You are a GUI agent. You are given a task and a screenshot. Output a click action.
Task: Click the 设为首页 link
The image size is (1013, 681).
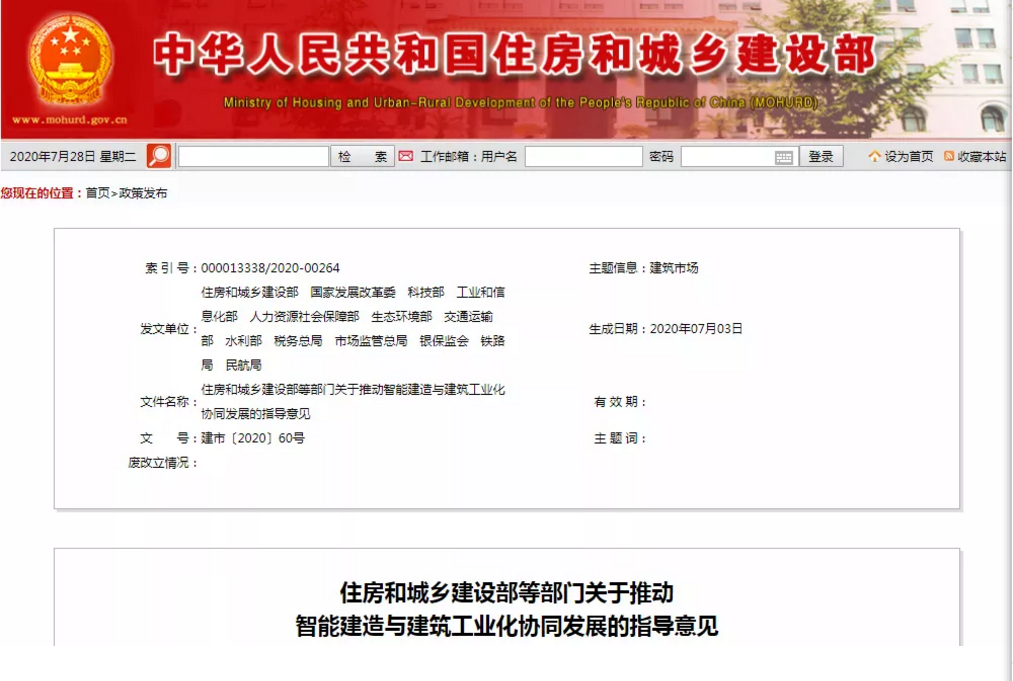point(908,157)
